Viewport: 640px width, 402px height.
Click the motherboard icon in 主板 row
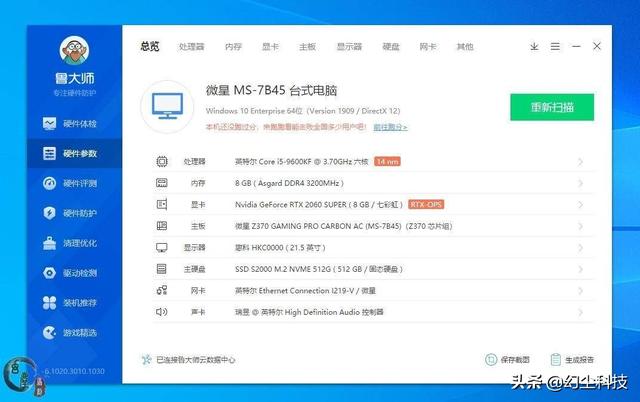(x=162, y=226)
